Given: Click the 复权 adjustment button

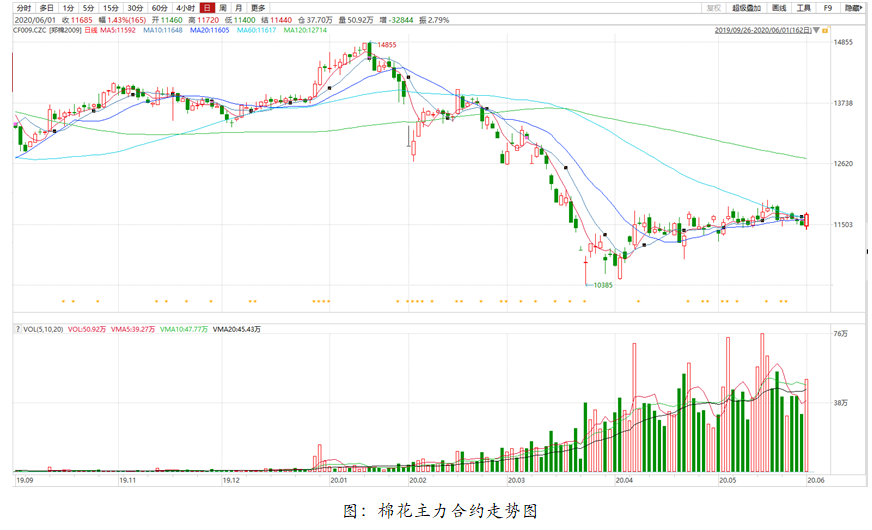Looking at the screenshot, I should point(714,8).
